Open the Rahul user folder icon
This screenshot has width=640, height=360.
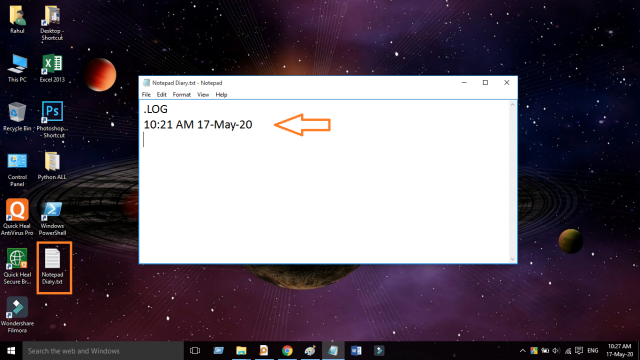tap(17, 19)
